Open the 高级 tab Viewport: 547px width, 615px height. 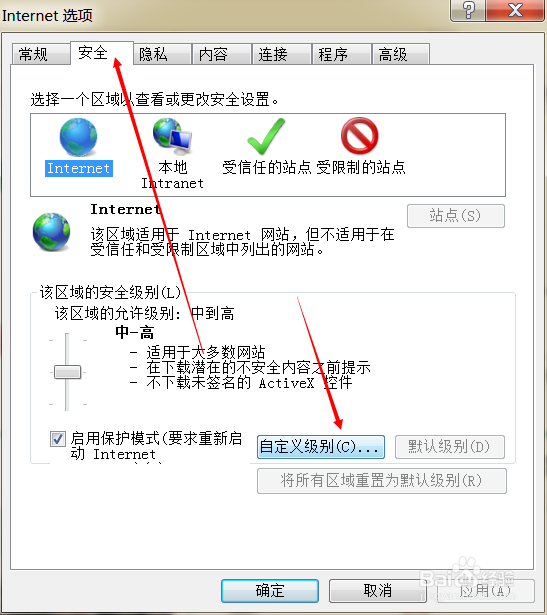coord(401,54)
